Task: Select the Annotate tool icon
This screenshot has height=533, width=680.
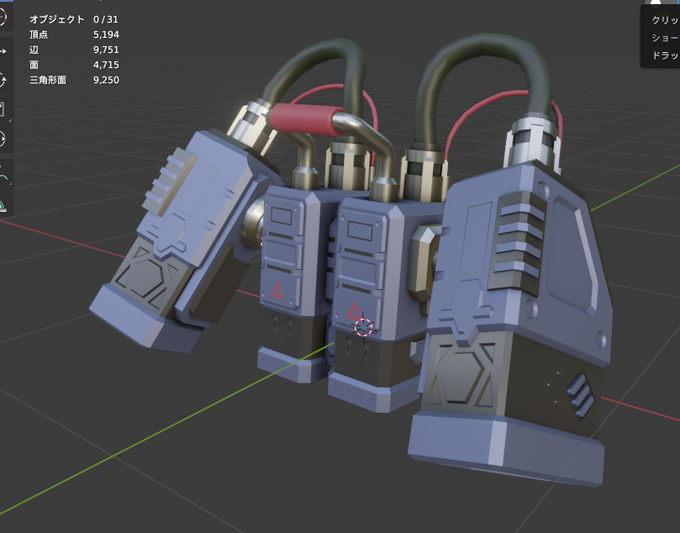Action: click(3, 173)
